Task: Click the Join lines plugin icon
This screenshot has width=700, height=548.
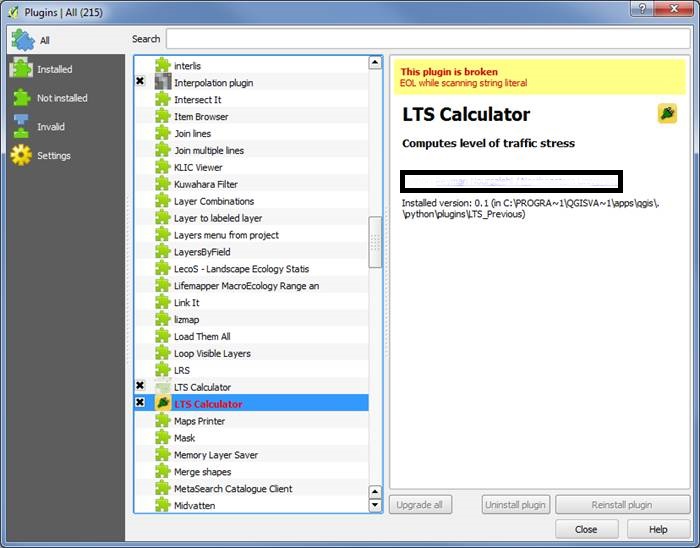Action: (162, 133)
